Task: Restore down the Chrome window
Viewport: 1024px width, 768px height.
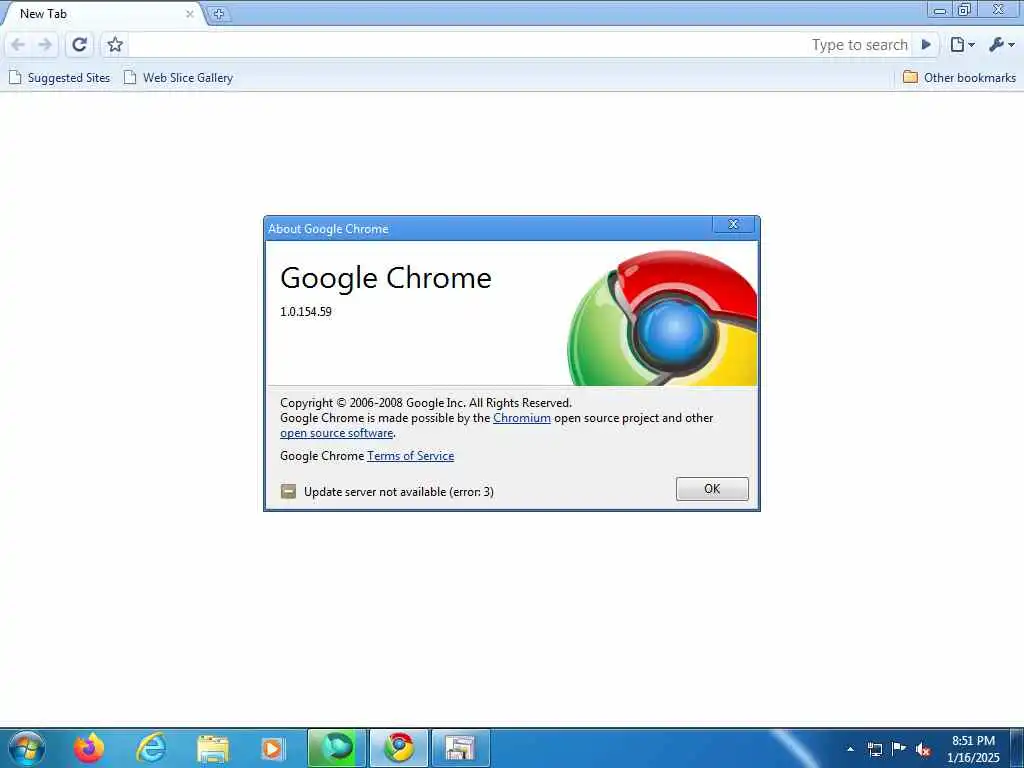Action: 964,9
